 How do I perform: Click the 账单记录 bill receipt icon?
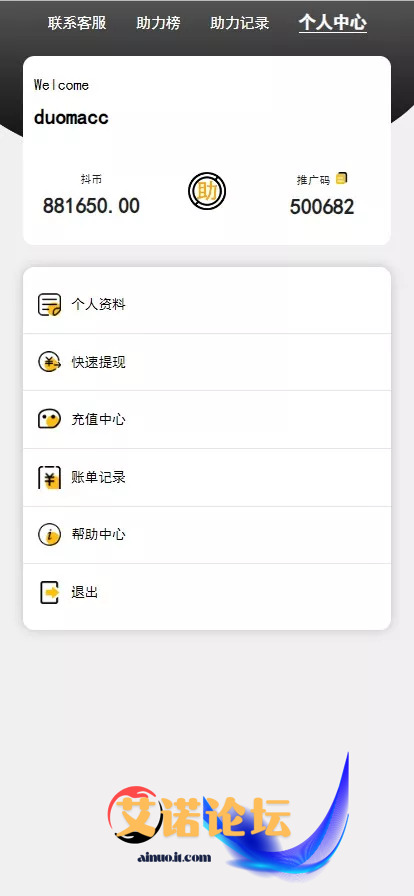[49, 478]
